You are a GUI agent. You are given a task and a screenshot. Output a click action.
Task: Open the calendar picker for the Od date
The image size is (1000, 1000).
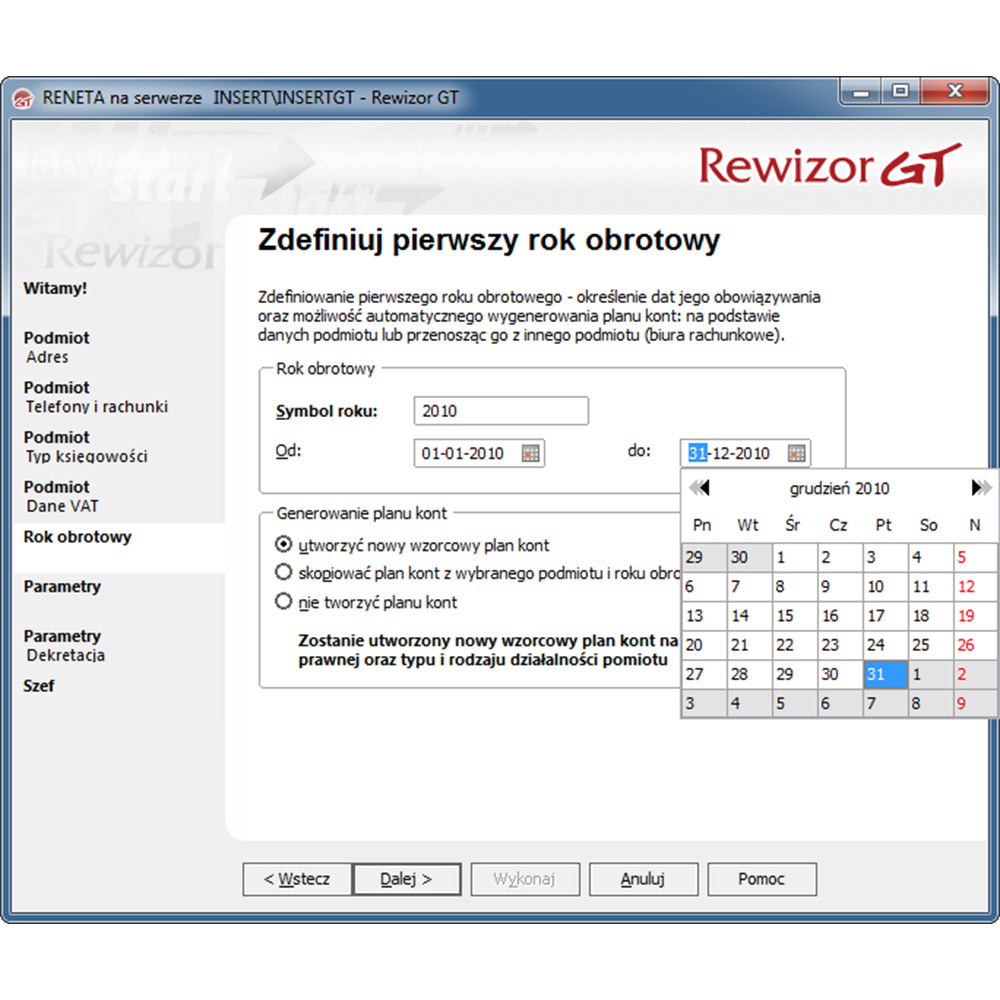pyautogui.click(x=531, y=454)
